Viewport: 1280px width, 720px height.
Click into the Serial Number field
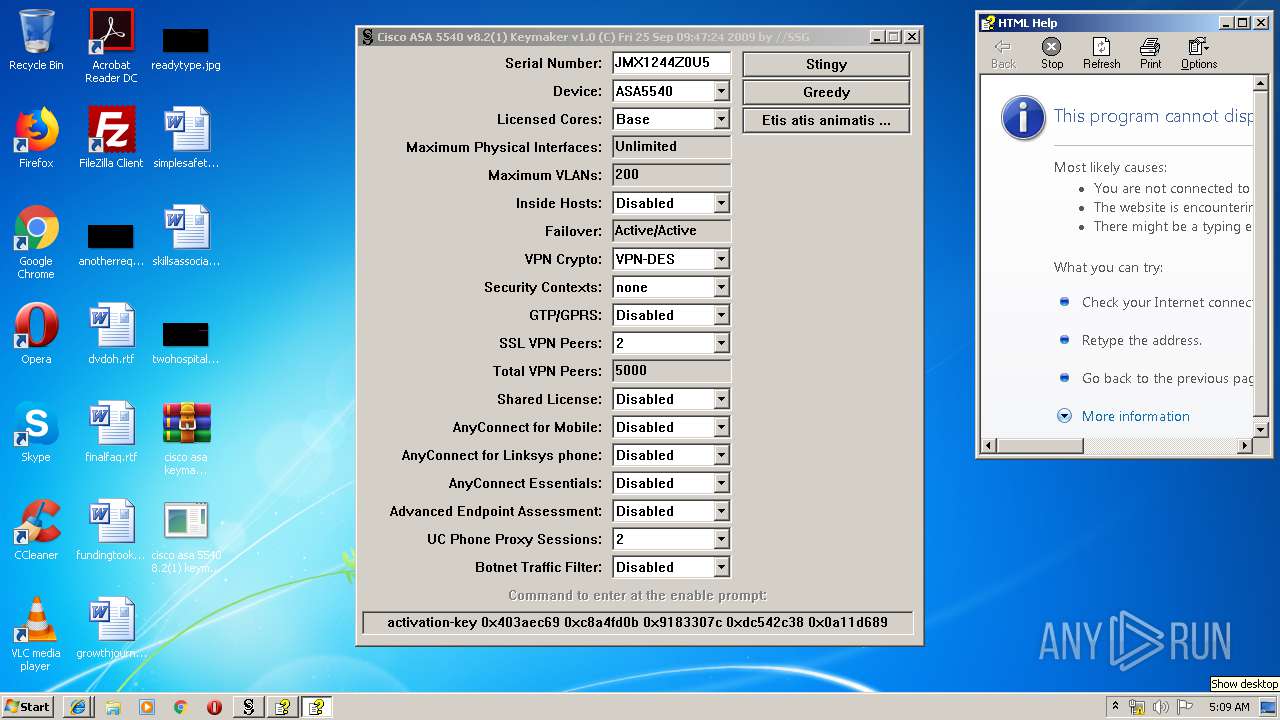pyautogui.click(x=671, y=63)
